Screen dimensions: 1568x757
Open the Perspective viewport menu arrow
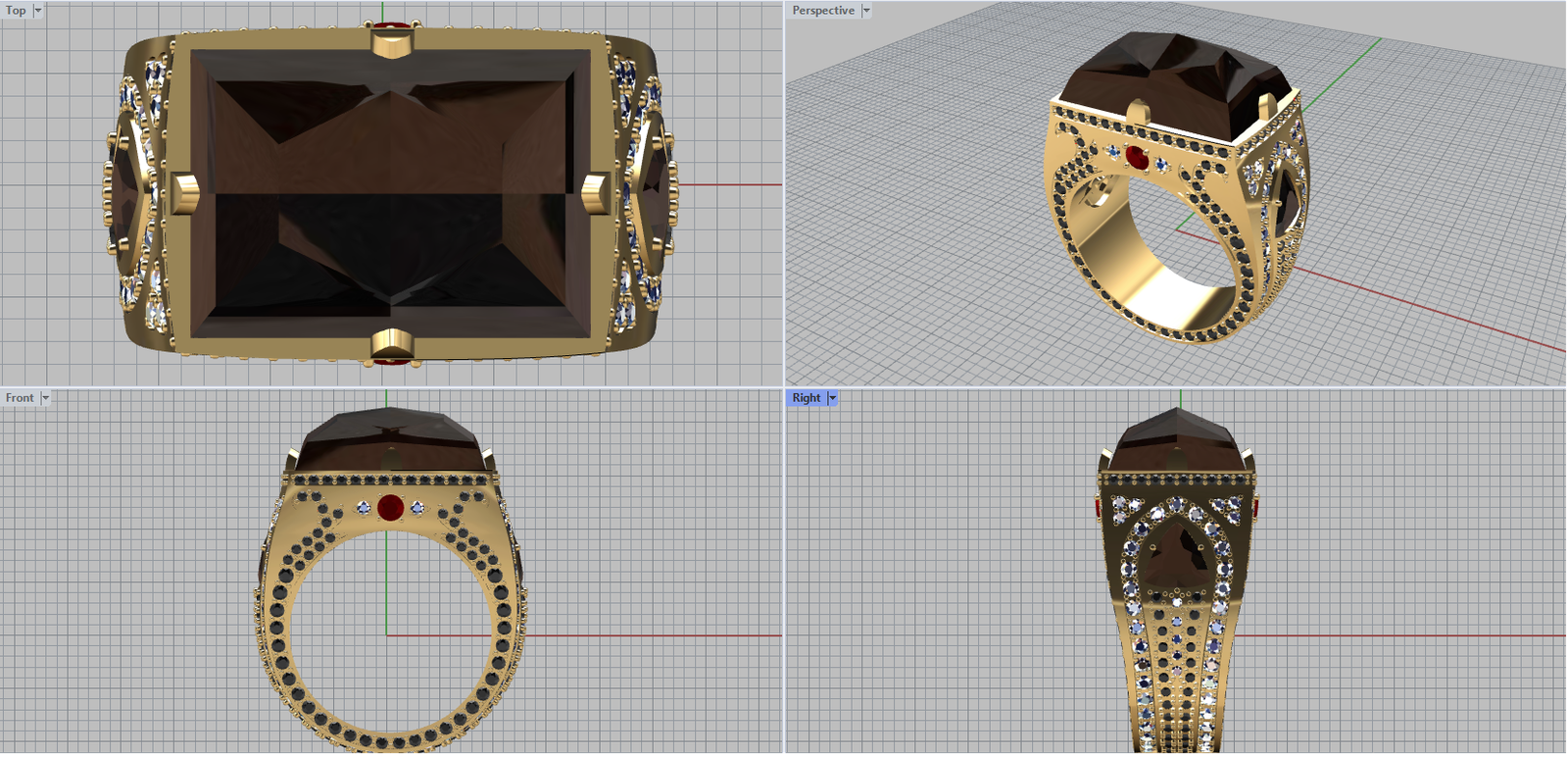point(866,11)
